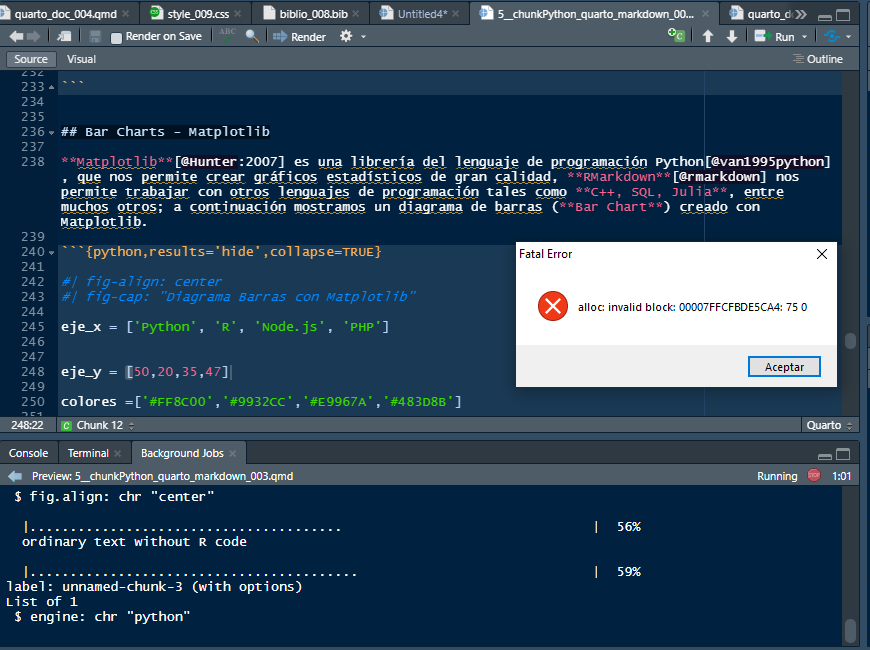The width and height of the screenshot is (870, 650).
Task: Close the Fatal Error dialog
Action: pos(822,254)
